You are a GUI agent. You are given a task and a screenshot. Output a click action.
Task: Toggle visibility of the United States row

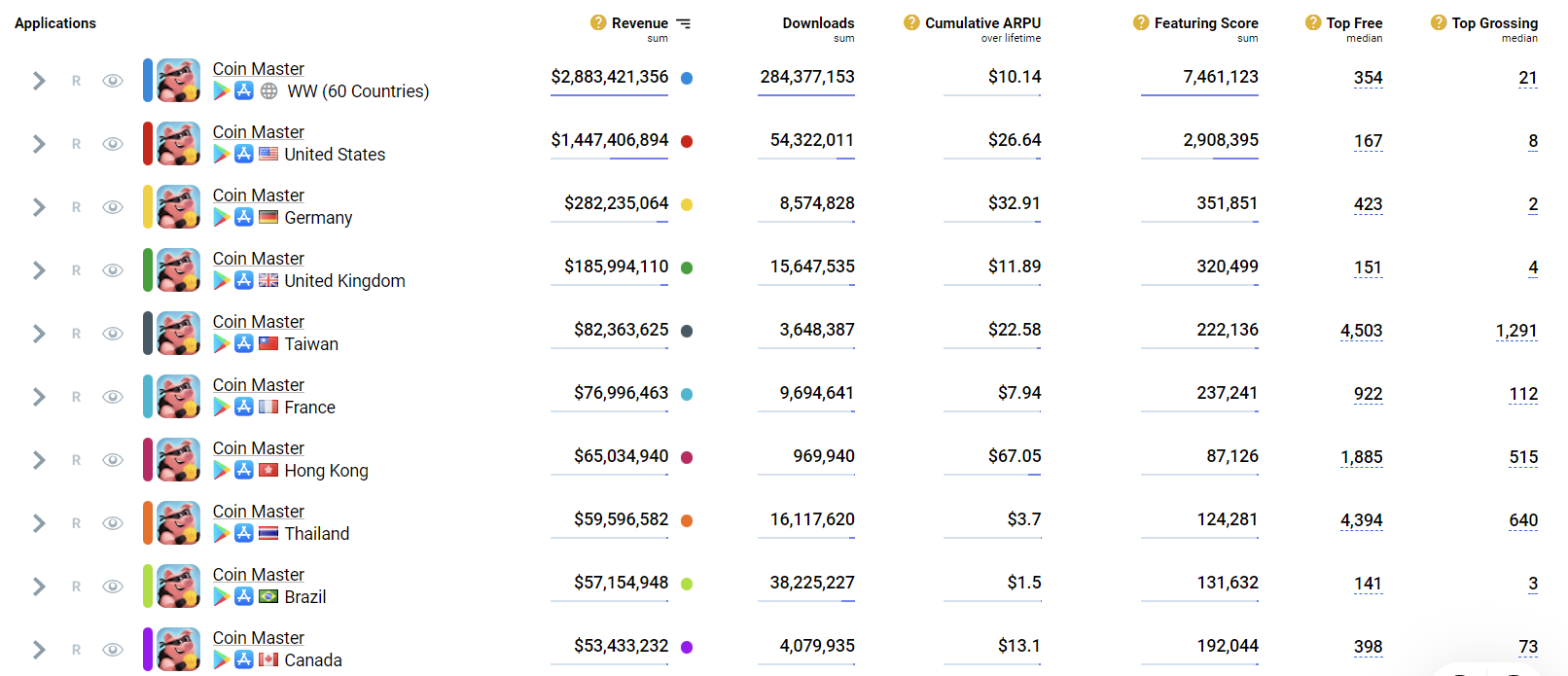point(113,144)
